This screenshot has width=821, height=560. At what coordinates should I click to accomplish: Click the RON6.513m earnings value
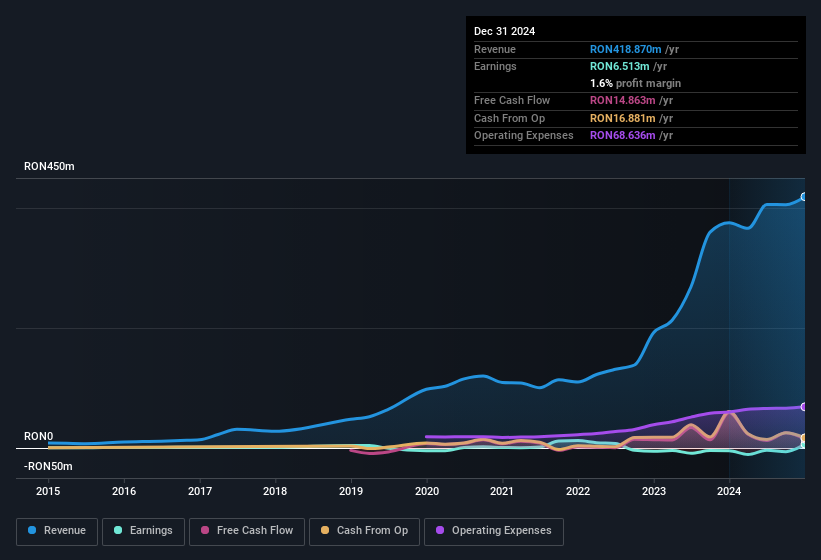[620, 66]
